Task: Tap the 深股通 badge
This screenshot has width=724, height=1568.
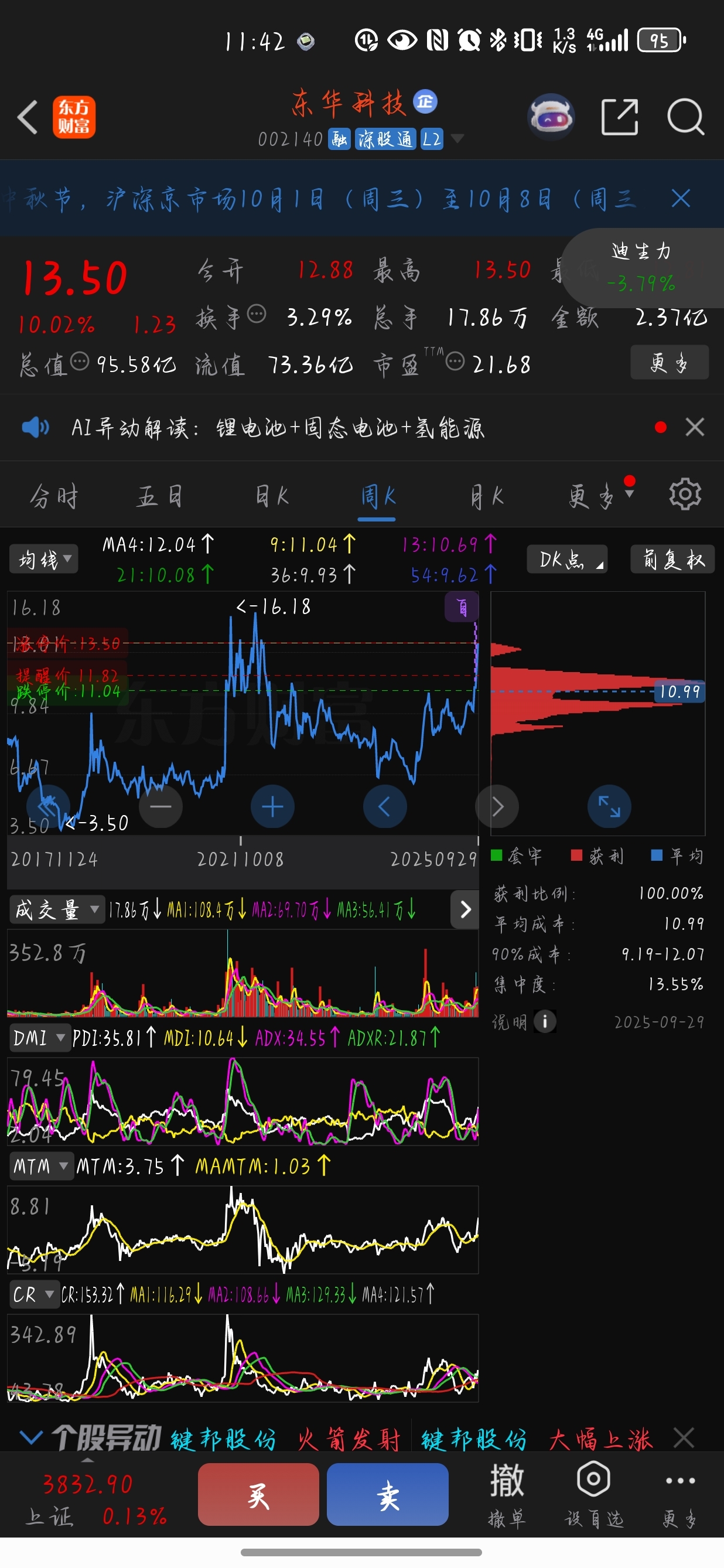Action: coord(385,139)
